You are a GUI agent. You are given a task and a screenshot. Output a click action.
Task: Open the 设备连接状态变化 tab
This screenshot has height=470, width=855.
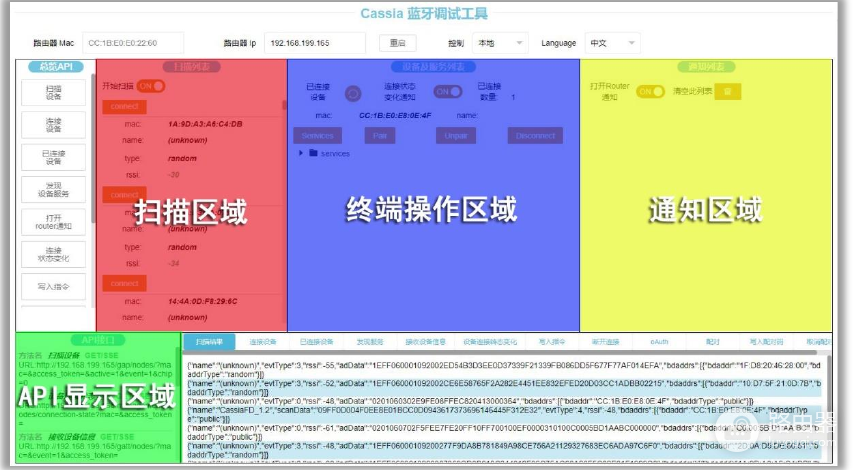[490, 342]
